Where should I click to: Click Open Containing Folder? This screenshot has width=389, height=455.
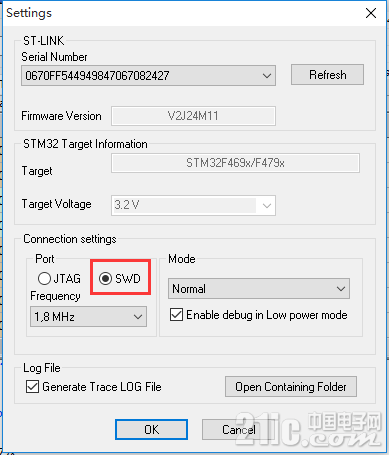point(291,387)
